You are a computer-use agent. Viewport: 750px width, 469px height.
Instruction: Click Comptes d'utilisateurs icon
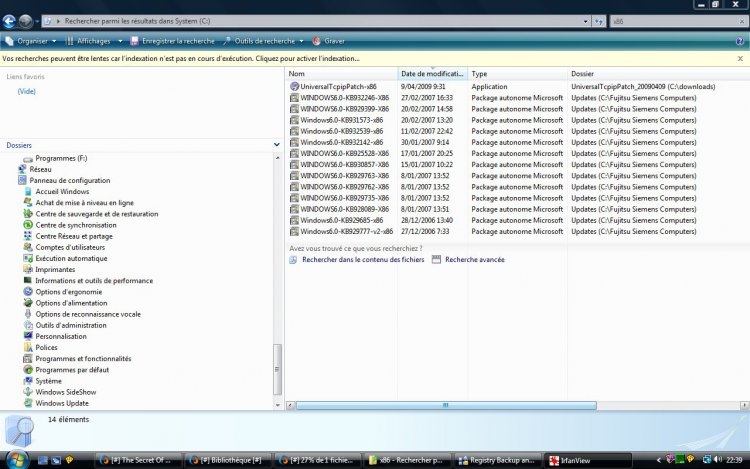(x=28, y=247)
